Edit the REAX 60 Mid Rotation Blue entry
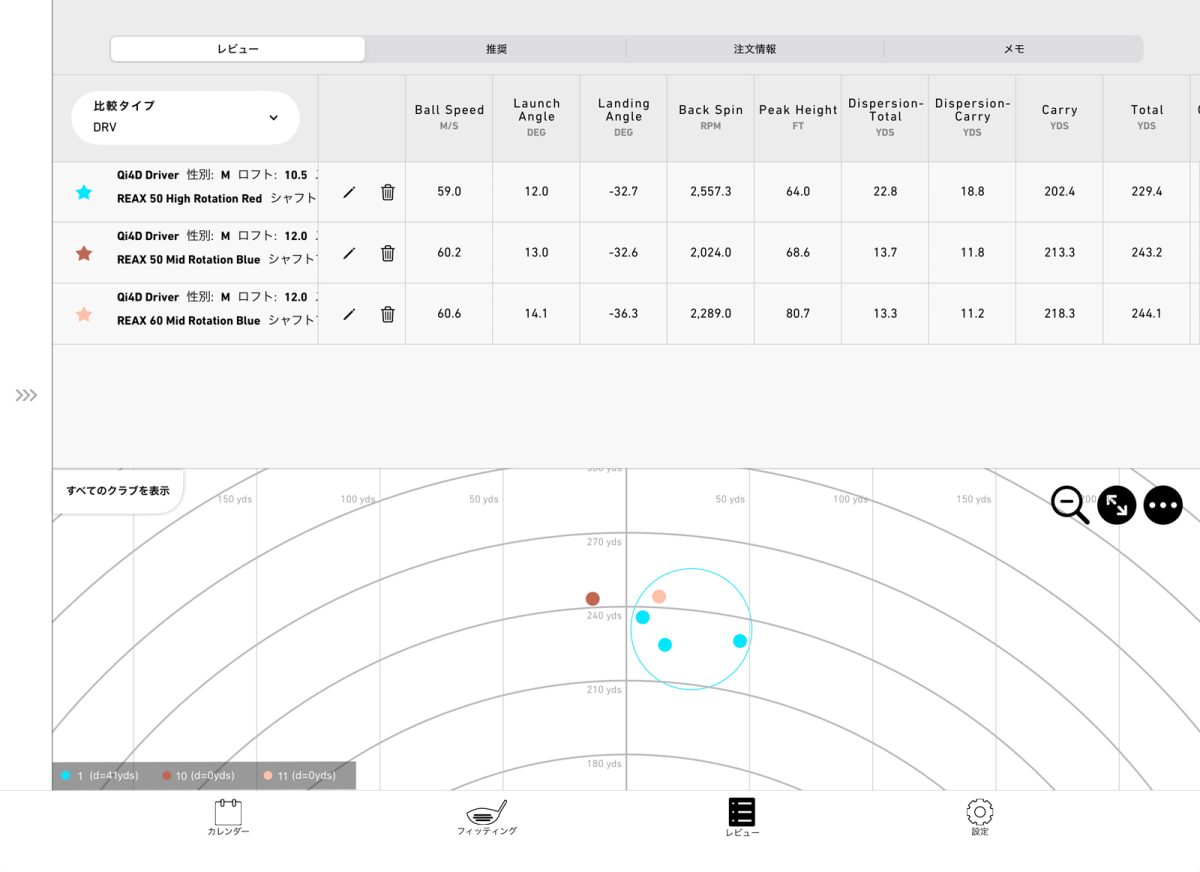Image resolution: width=1200 pixels, height=872 pixels. point(349,314)
